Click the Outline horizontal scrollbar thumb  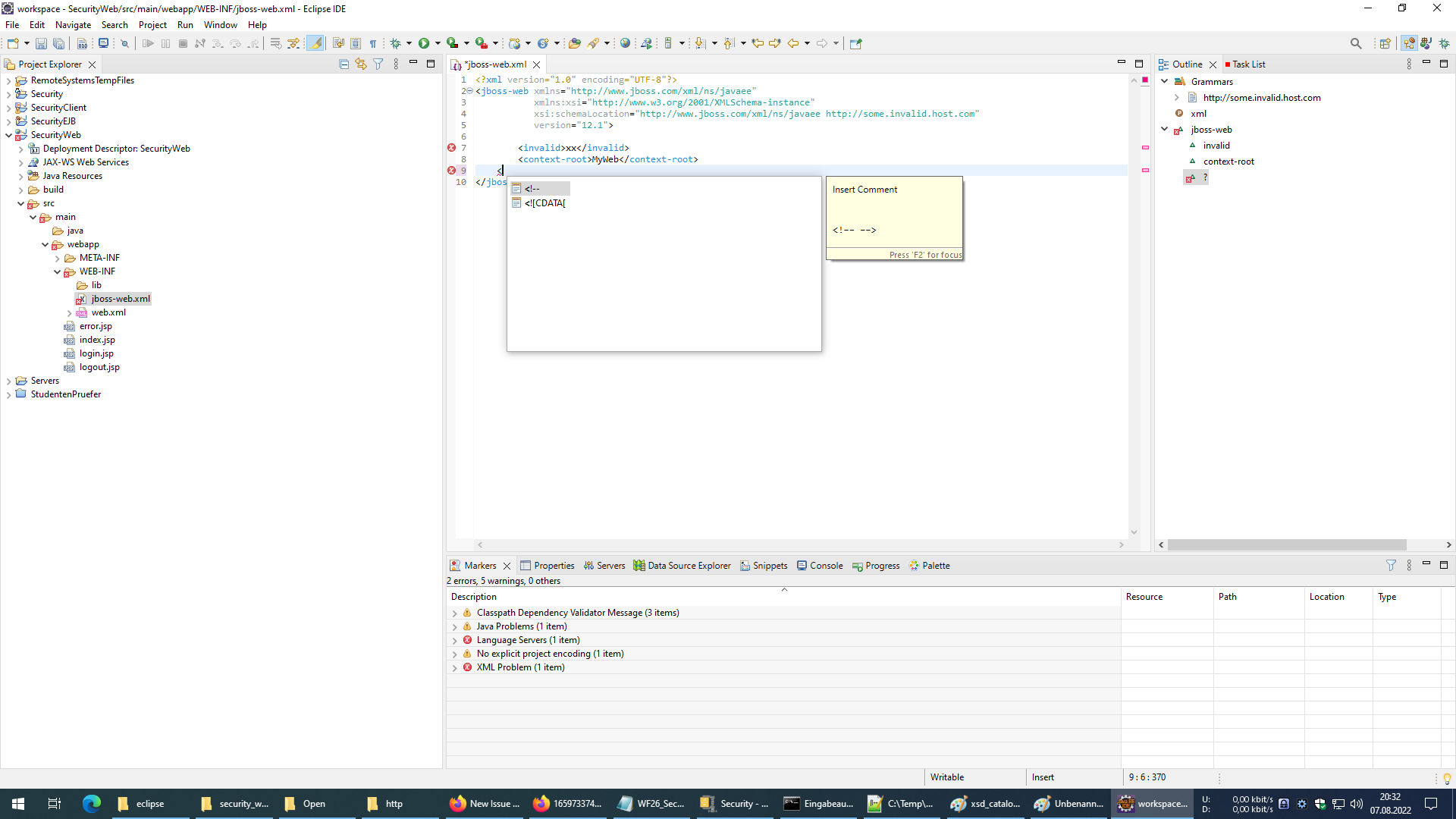coord(1287,544)
